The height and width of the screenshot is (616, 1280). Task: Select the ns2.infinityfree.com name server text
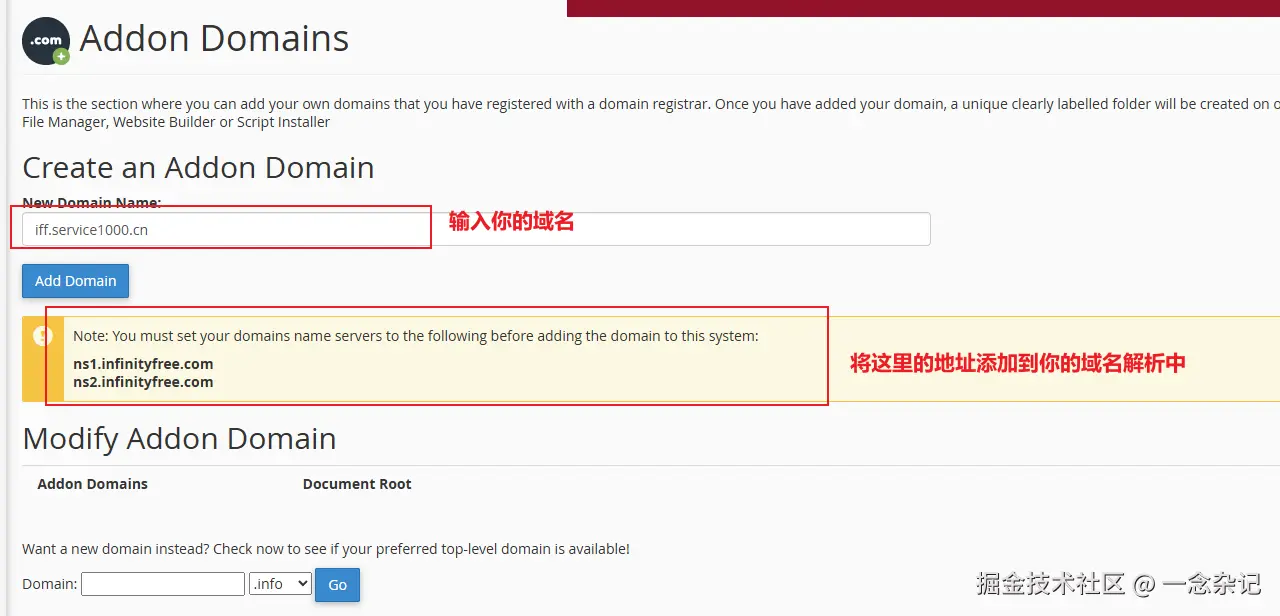point(143,382)
